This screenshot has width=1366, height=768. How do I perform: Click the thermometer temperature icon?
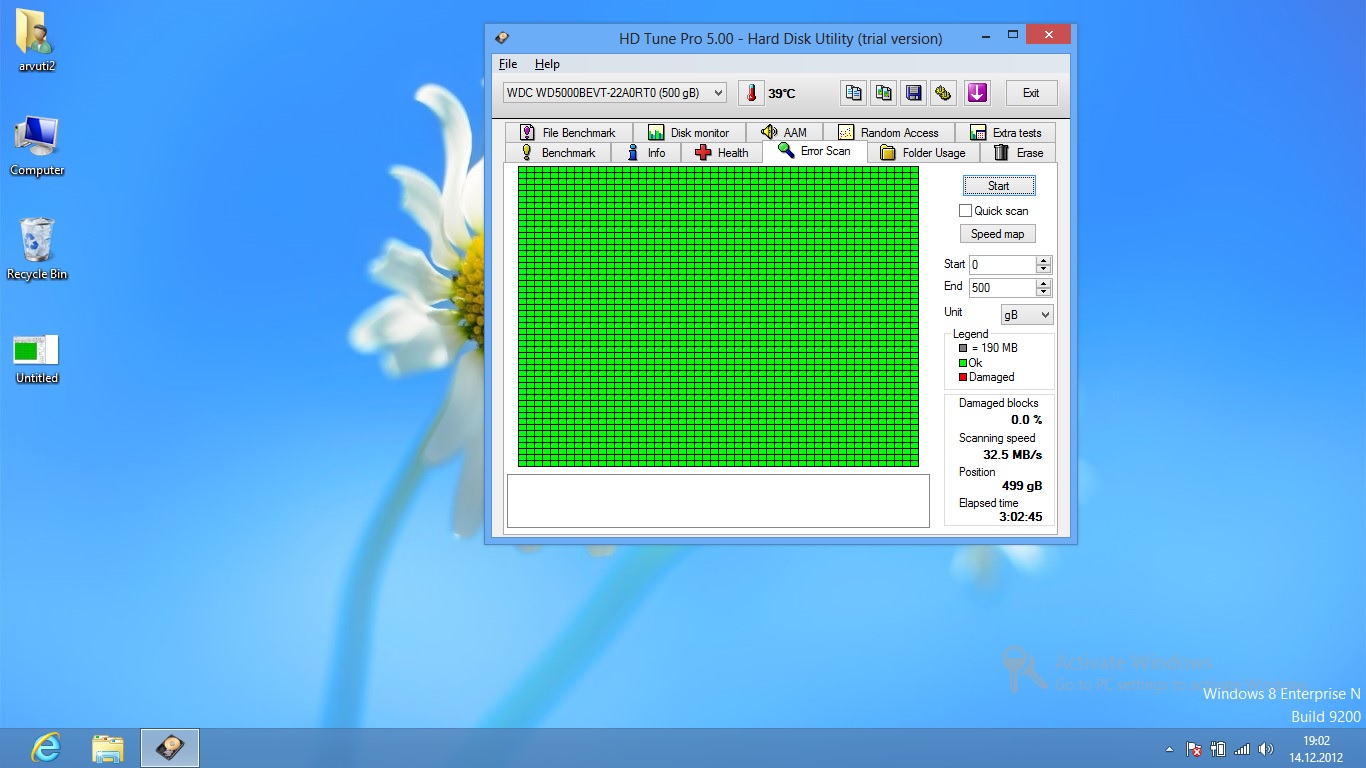pyautogui.click(x=751, y=93)
